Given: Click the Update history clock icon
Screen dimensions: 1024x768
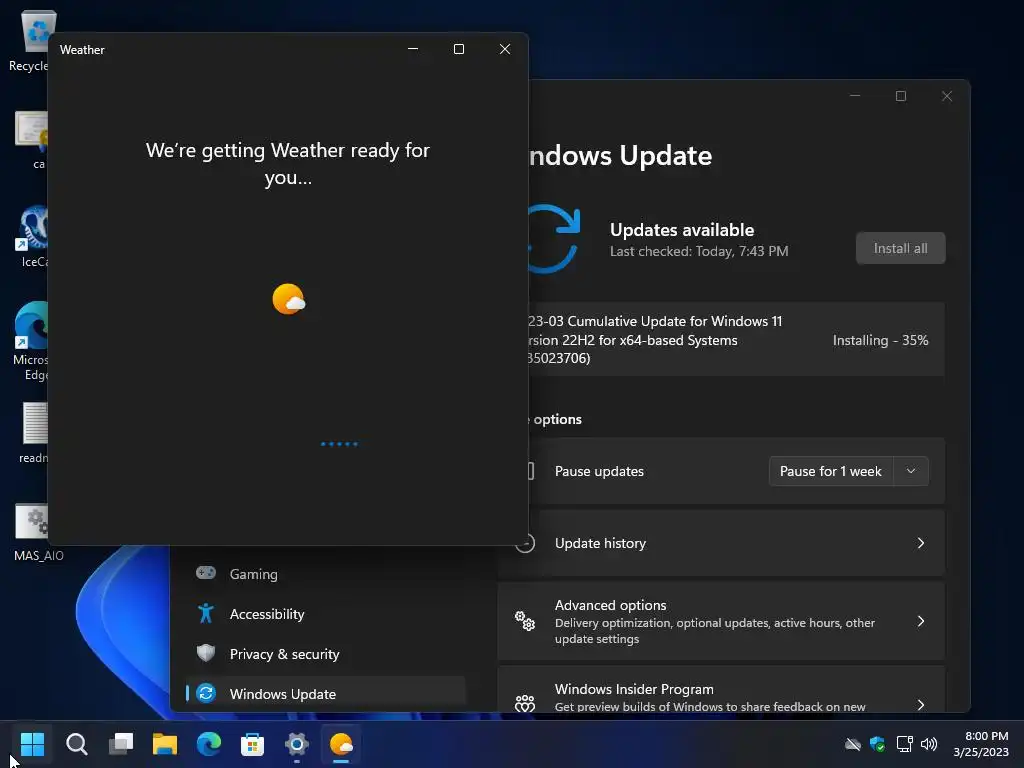Looking at the screenshot, I should pyautogui.click(x=524, y=543).
